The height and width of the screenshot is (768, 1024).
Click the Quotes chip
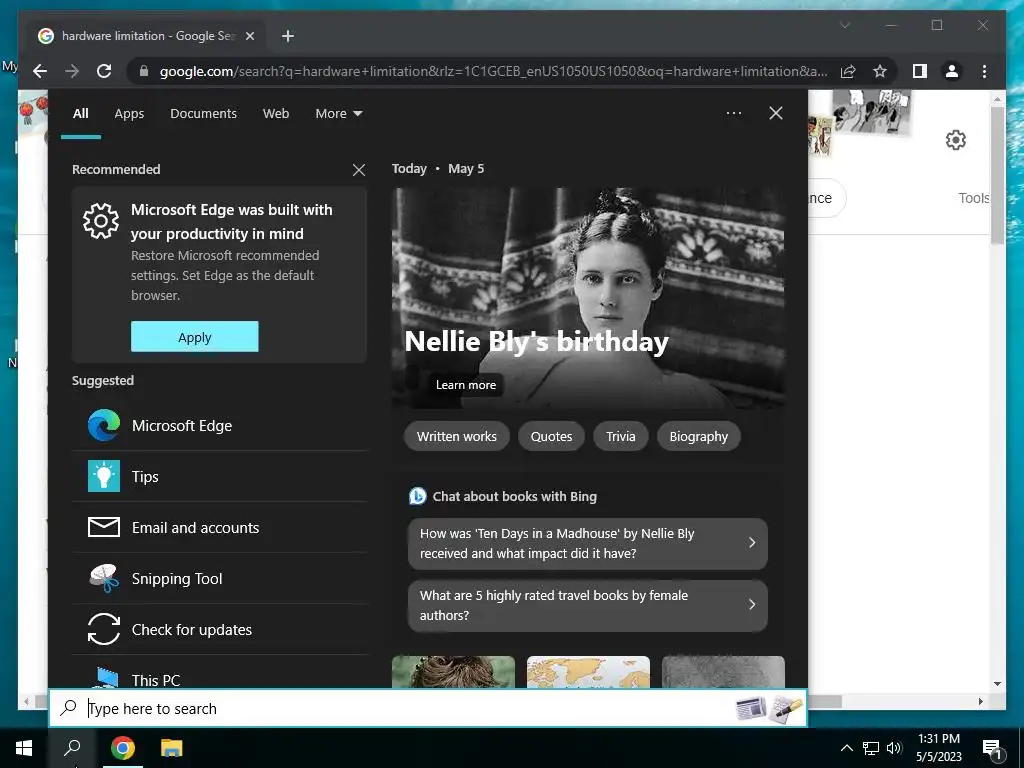(x=551, y=436)
